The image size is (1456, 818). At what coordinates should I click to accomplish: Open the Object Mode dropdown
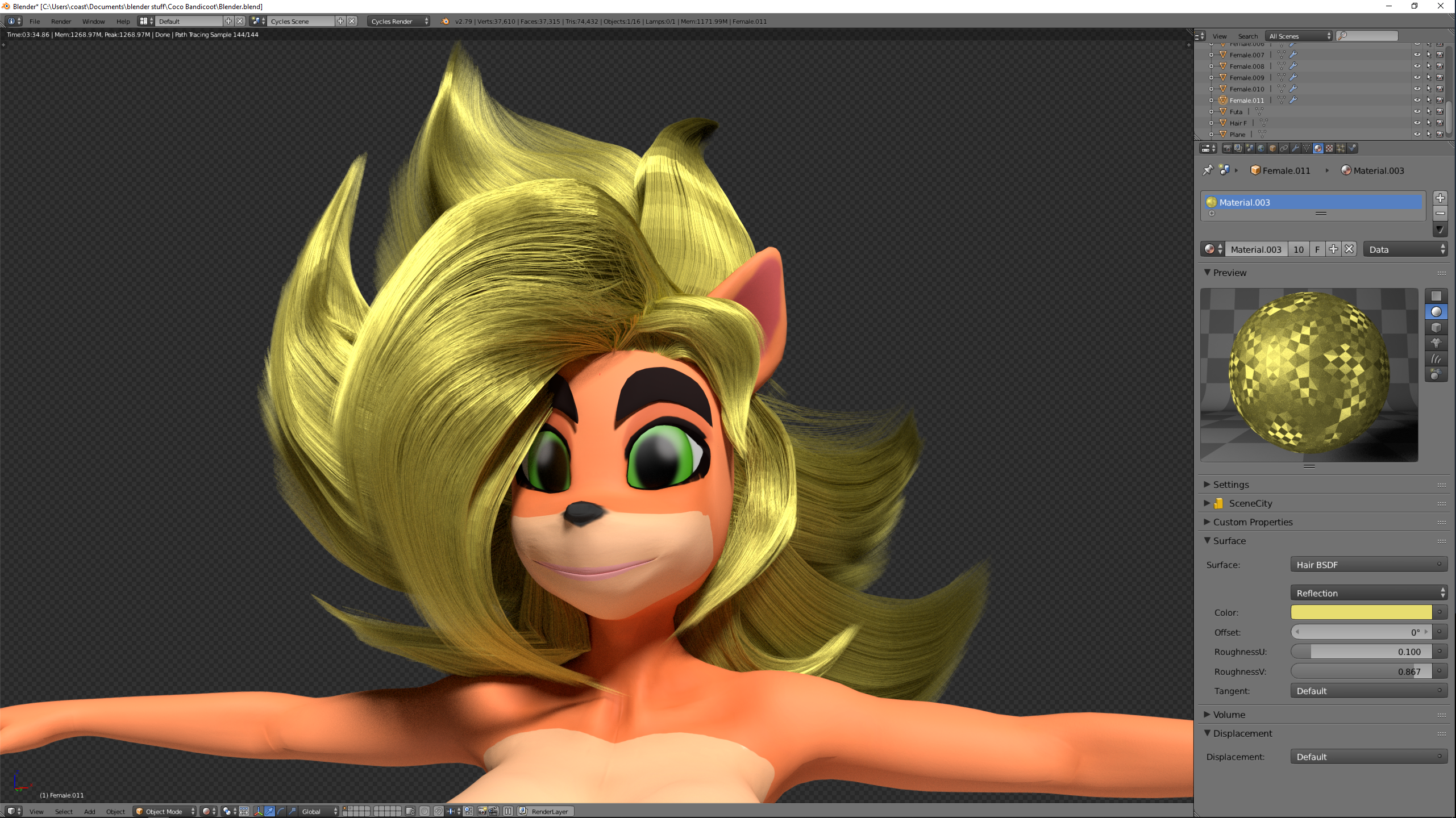tap(165, 811)
